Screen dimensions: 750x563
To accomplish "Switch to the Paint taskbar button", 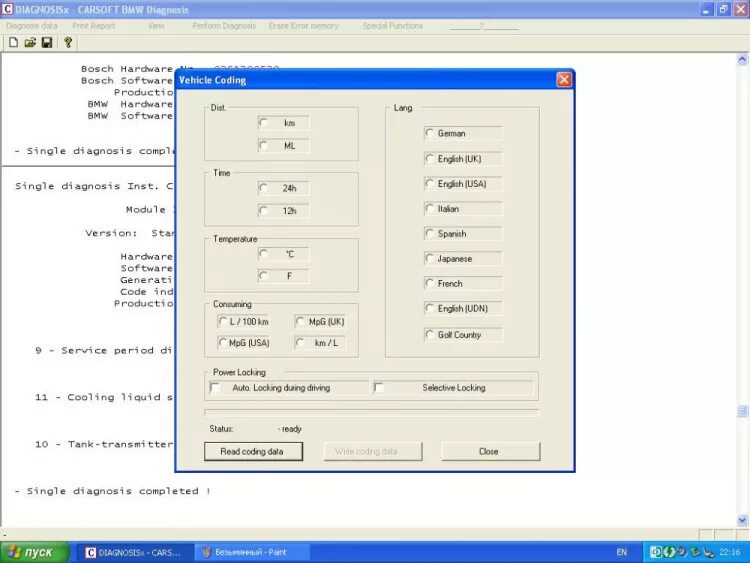I will 251,552.
